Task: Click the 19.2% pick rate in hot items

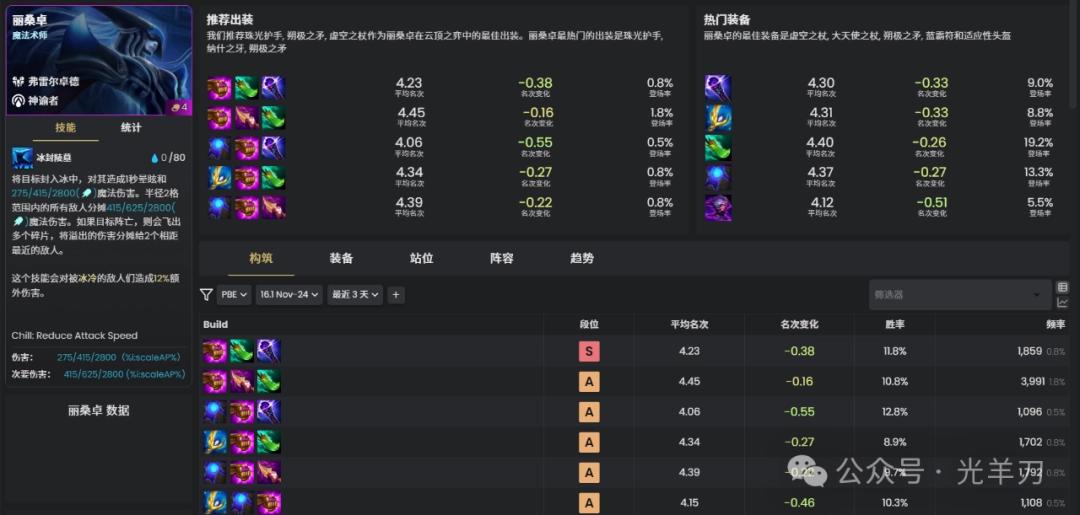Action: tap(1039, 143)
